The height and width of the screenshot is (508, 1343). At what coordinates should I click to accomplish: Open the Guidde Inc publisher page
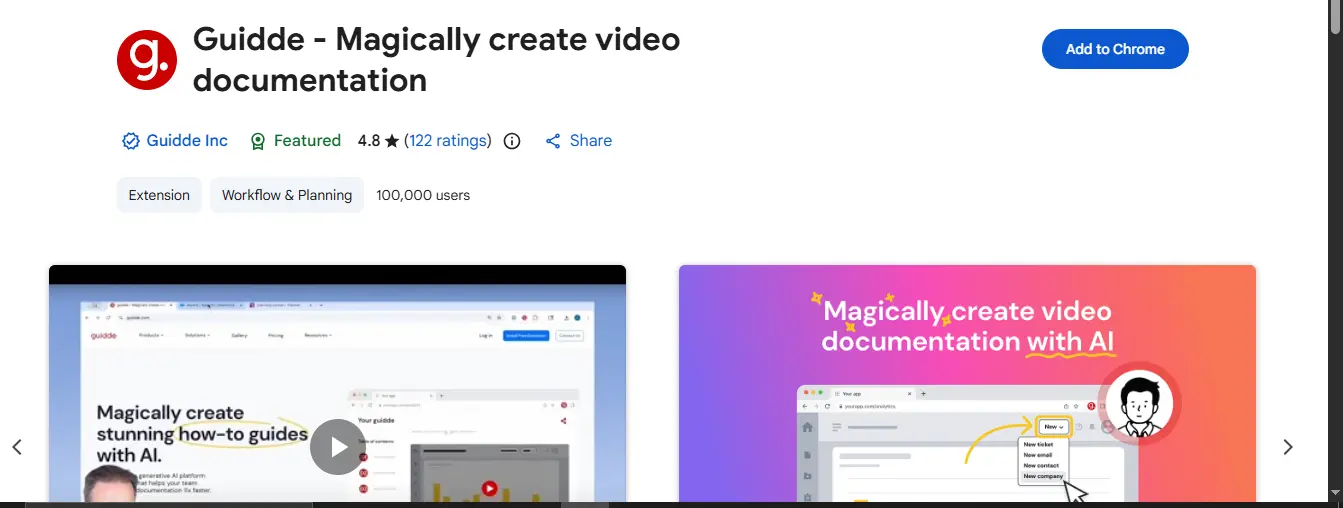click(187, 141)
